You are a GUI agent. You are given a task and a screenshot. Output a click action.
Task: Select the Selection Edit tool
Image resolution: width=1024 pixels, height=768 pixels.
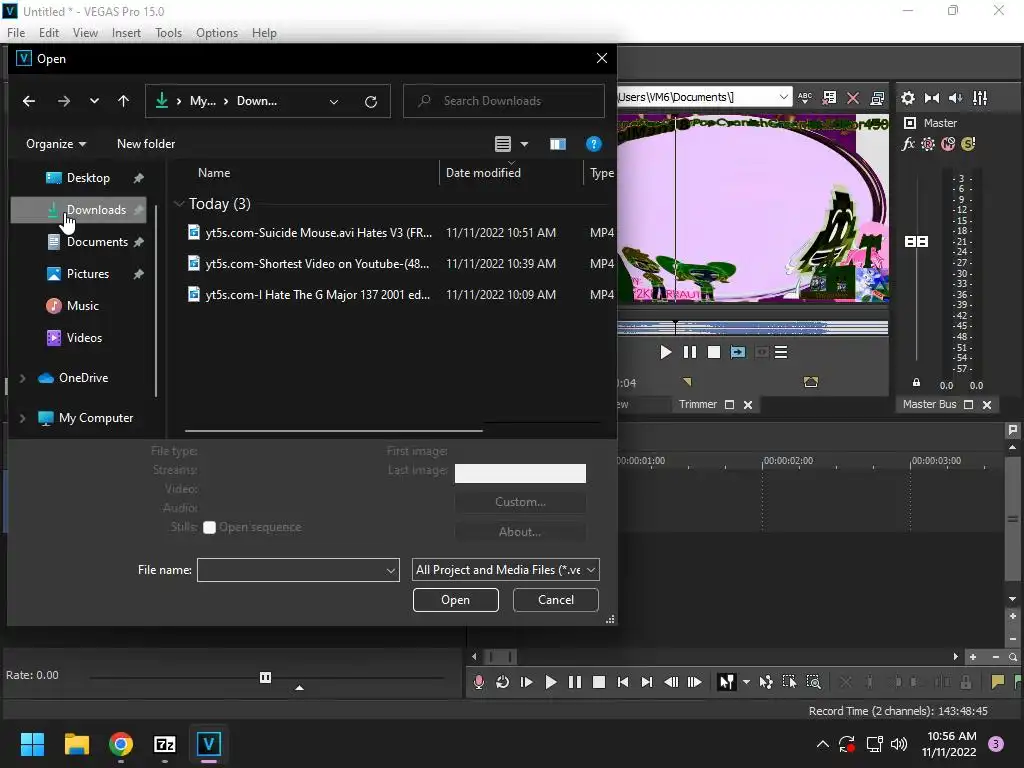click(x=789, y=682)
